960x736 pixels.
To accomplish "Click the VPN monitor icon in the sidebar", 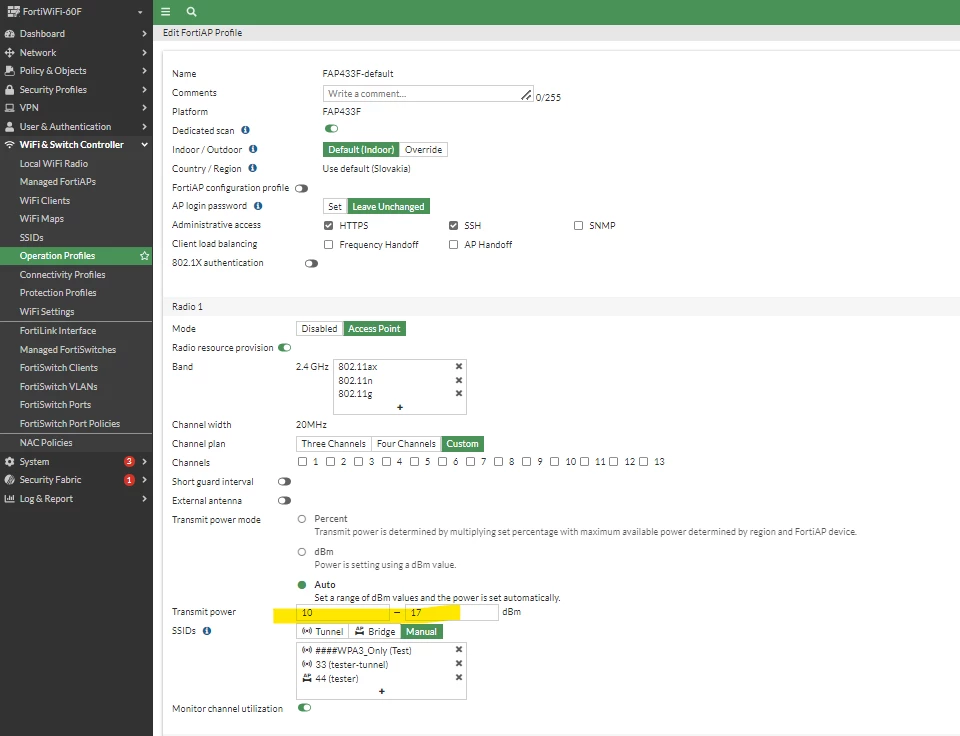I will pos(9,108).
